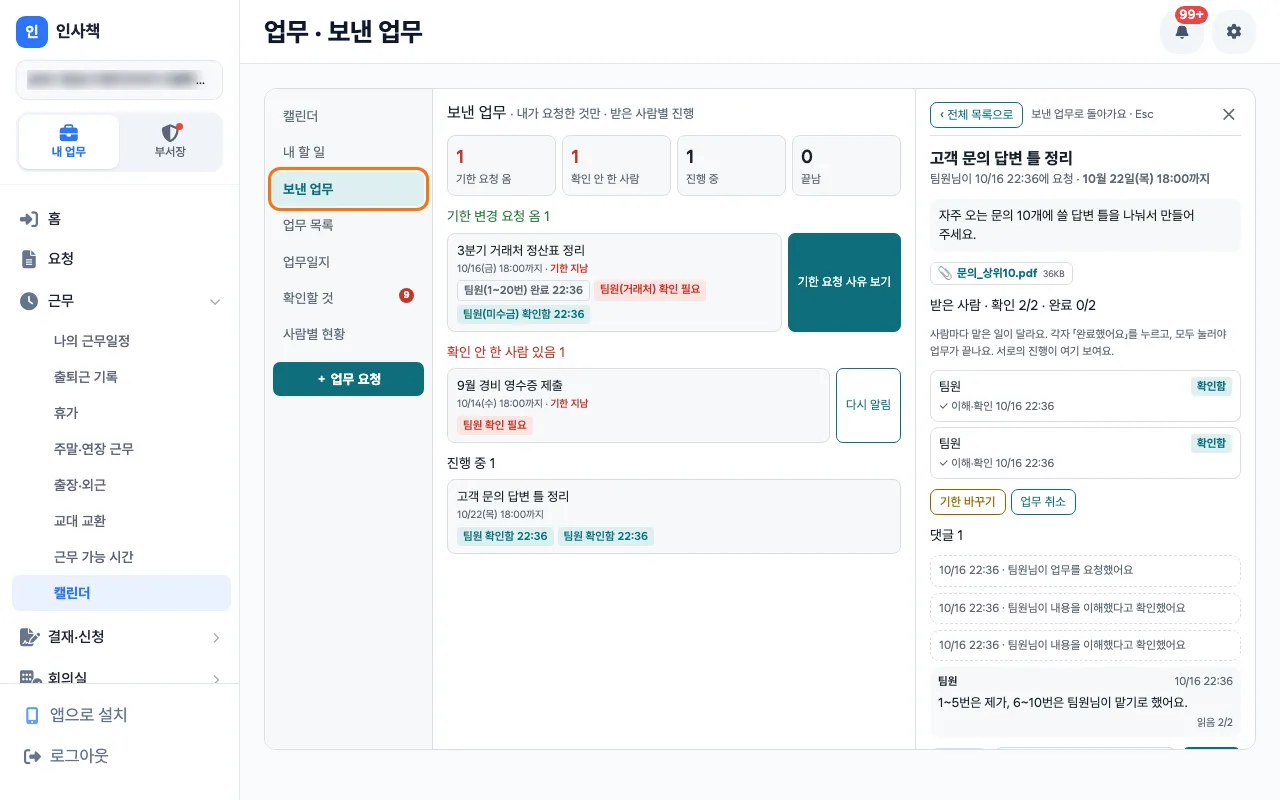Image resolution: width=1280 pixels, height=800 pixels.
Task: Click the 기한 요청 사유 보기 button
Action: (x=844, y=282)
